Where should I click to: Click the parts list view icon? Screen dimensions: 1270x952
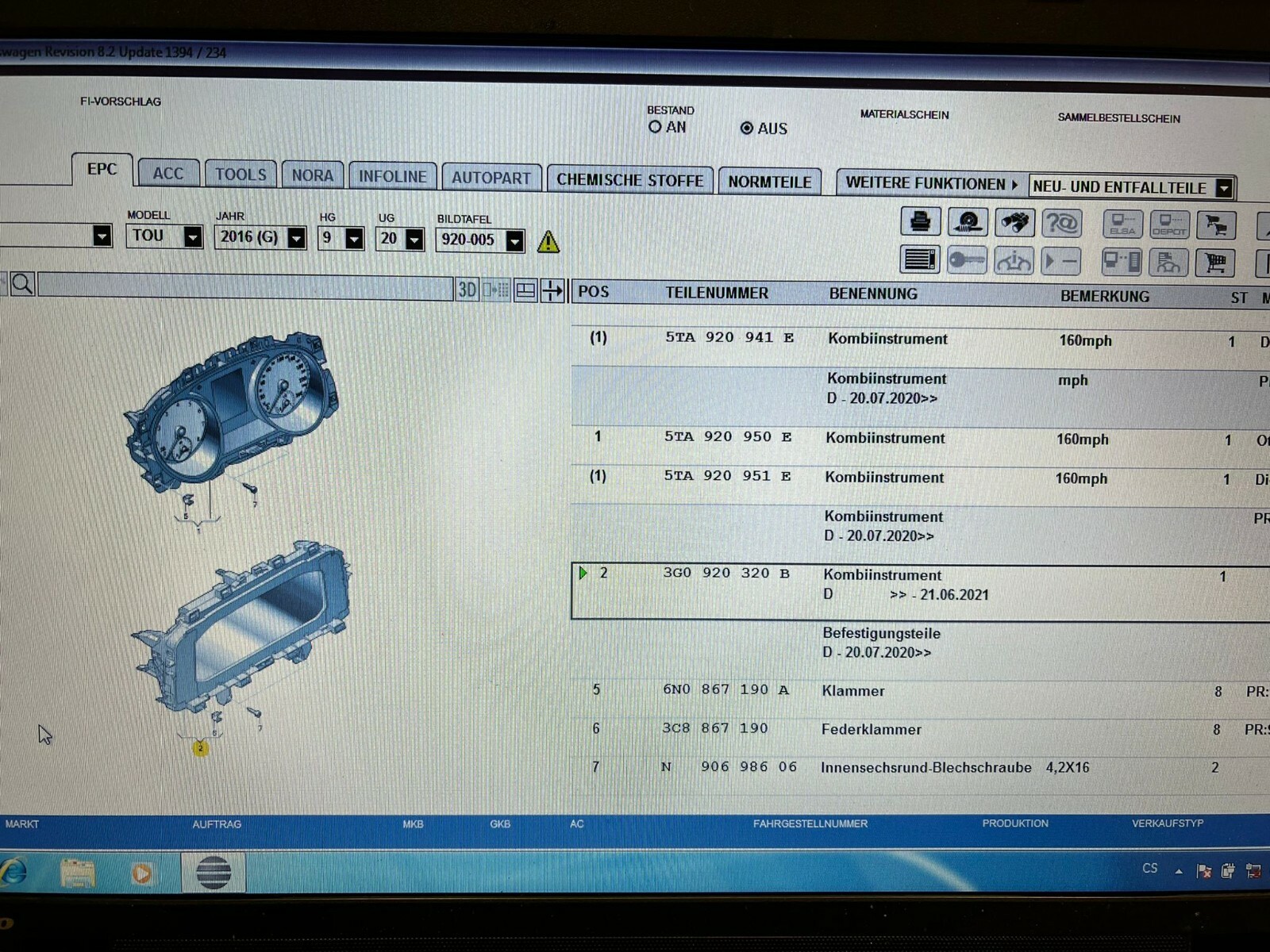(920, 259)
